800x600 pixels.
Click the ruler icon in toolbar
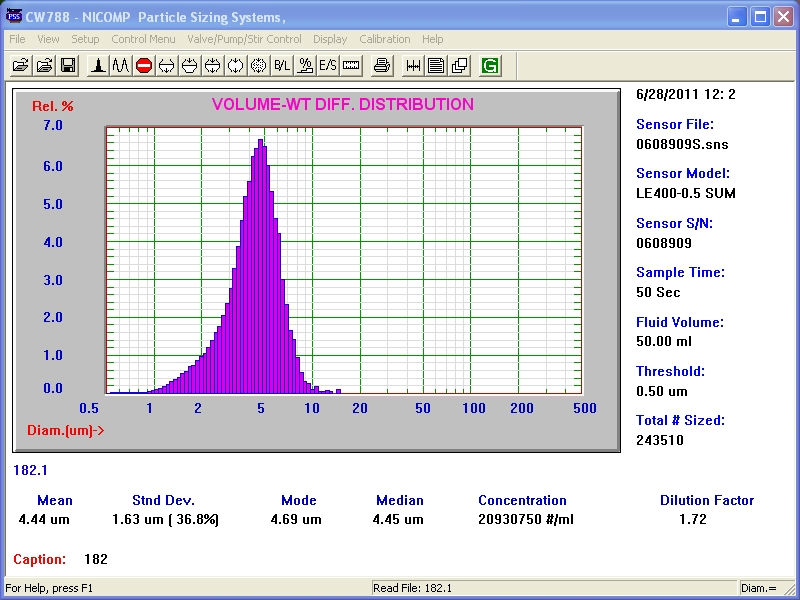351,66
